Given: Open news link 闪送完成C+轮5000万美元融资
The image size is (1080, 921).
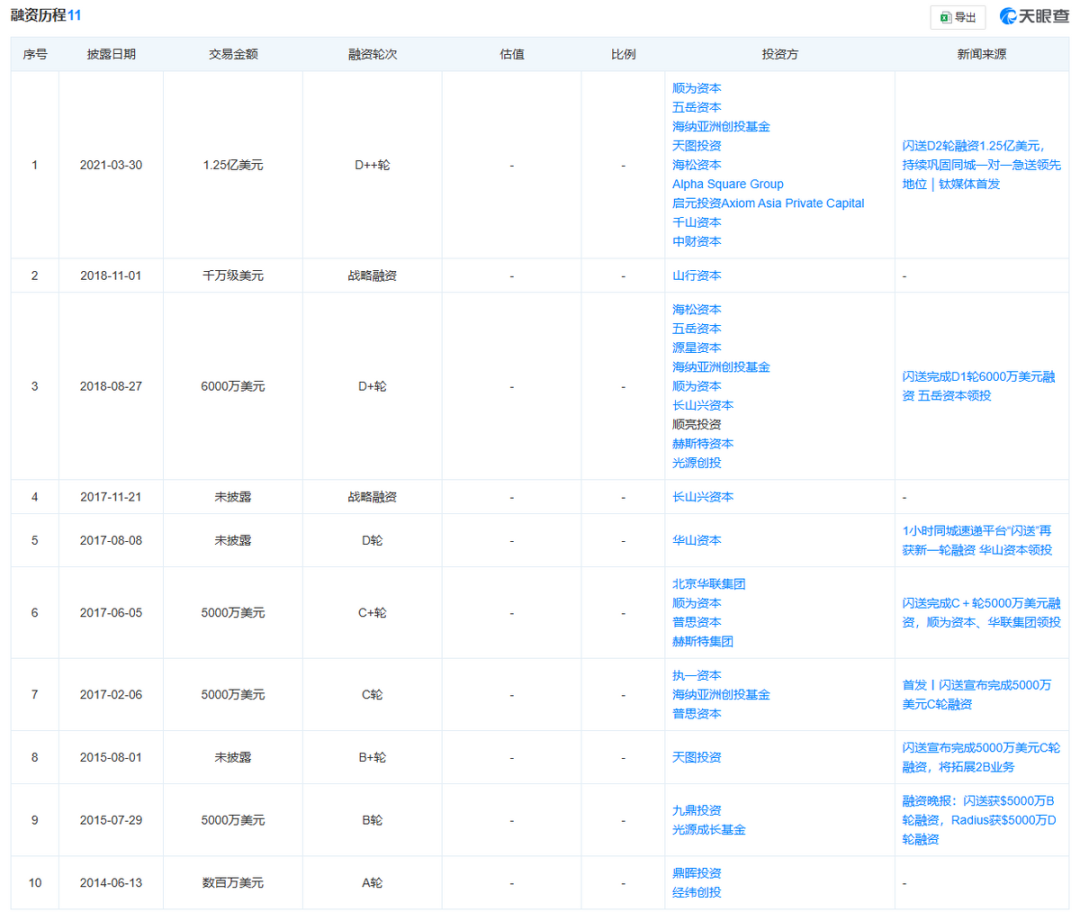Looking at the screenshot, I should coord(982,612).
